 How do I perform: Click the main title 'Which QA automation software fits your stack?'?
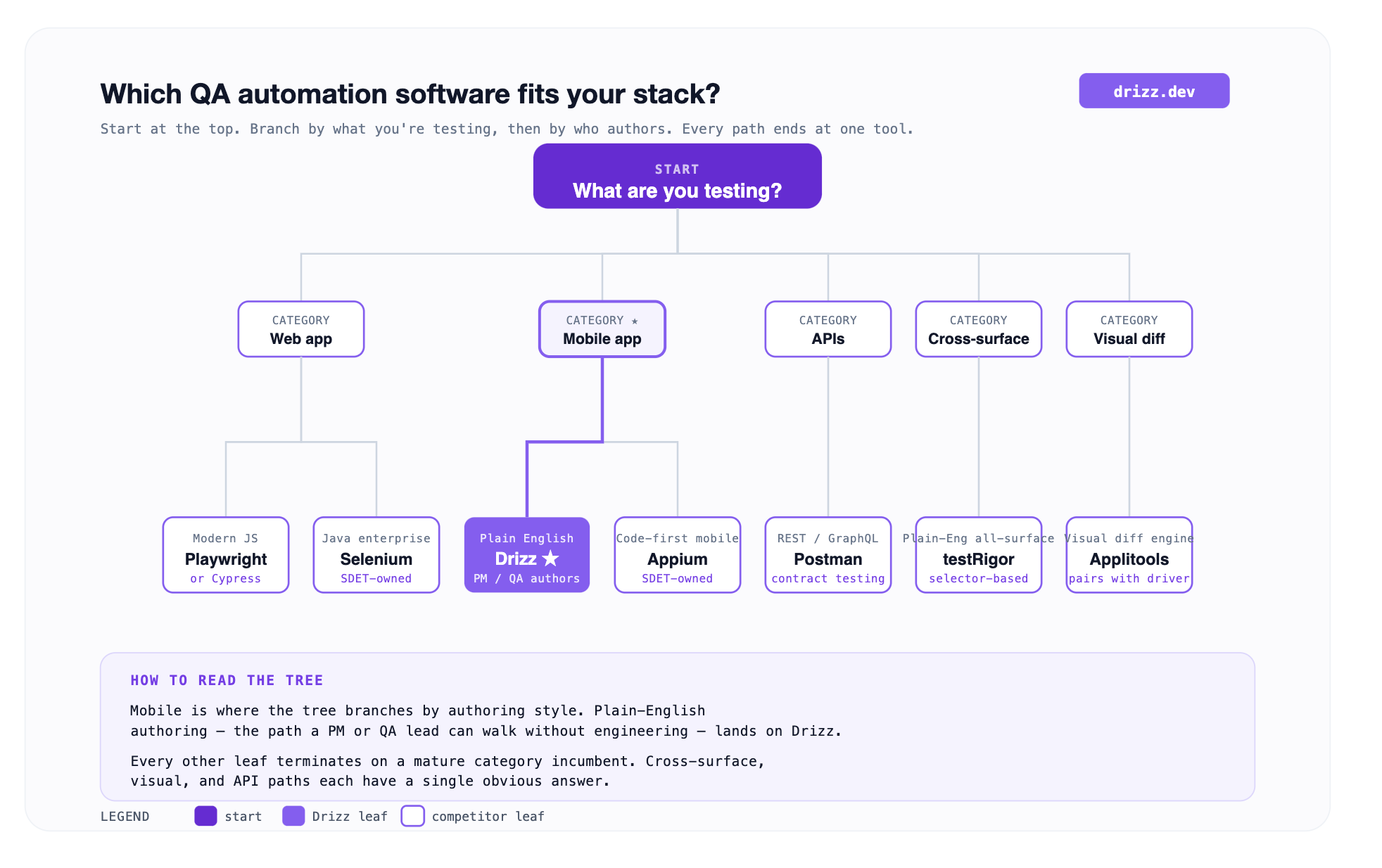410,94
